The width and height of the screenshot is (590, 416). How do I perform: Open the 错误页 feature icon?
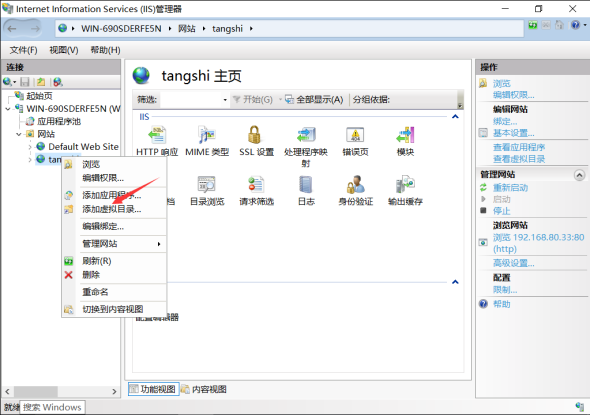point(355,141)
